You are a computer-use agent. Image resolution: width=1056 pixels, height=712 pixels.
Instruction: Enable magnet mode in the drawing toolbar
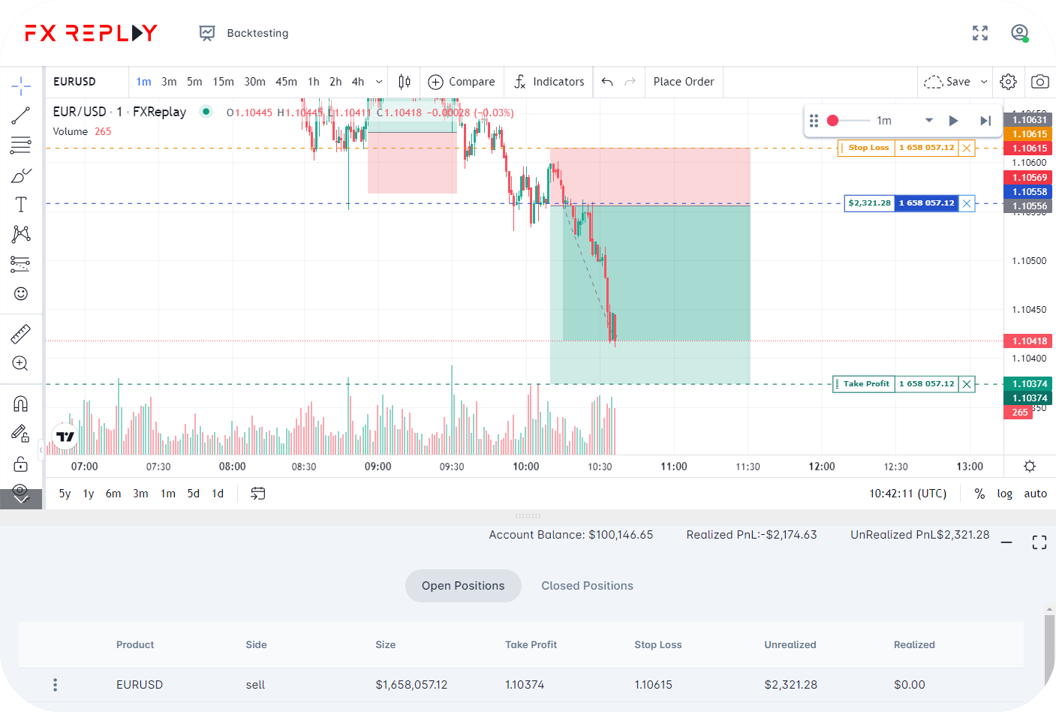pos(21,402)
